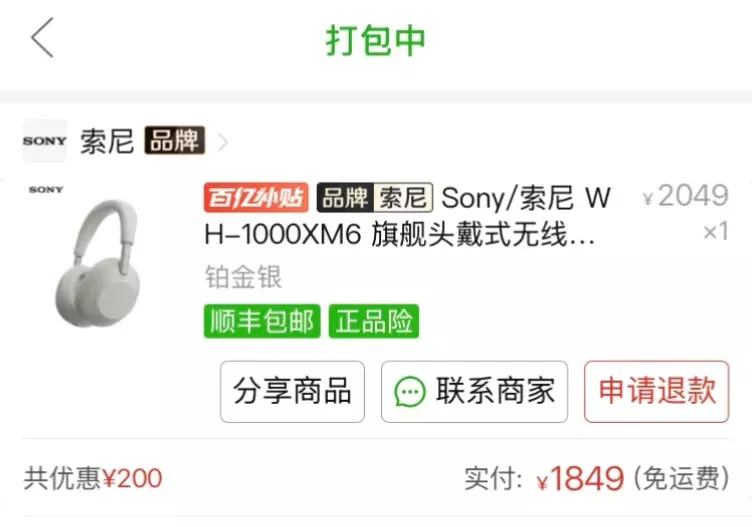Viewport: 752px width, 527px height.
Task: Tap the 正品险 authenticity insurance tag
Action: pyautogui.click(x=374, y=321)
